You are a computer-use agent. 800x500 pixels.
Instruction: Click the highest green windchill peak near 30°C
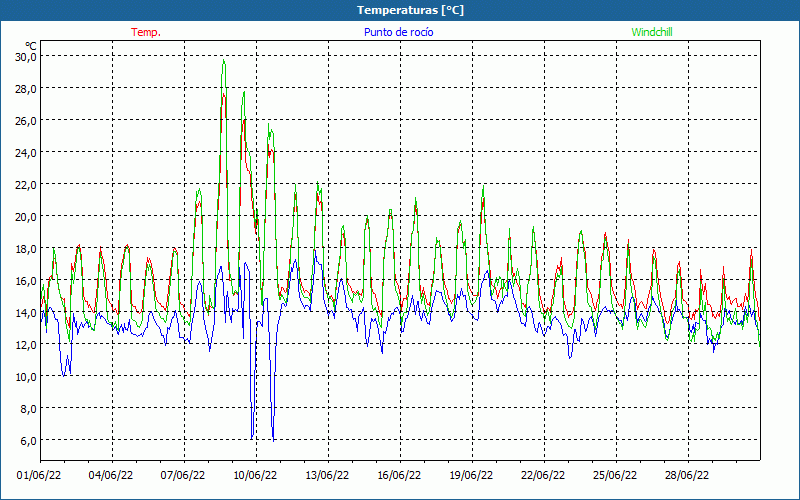223,61
